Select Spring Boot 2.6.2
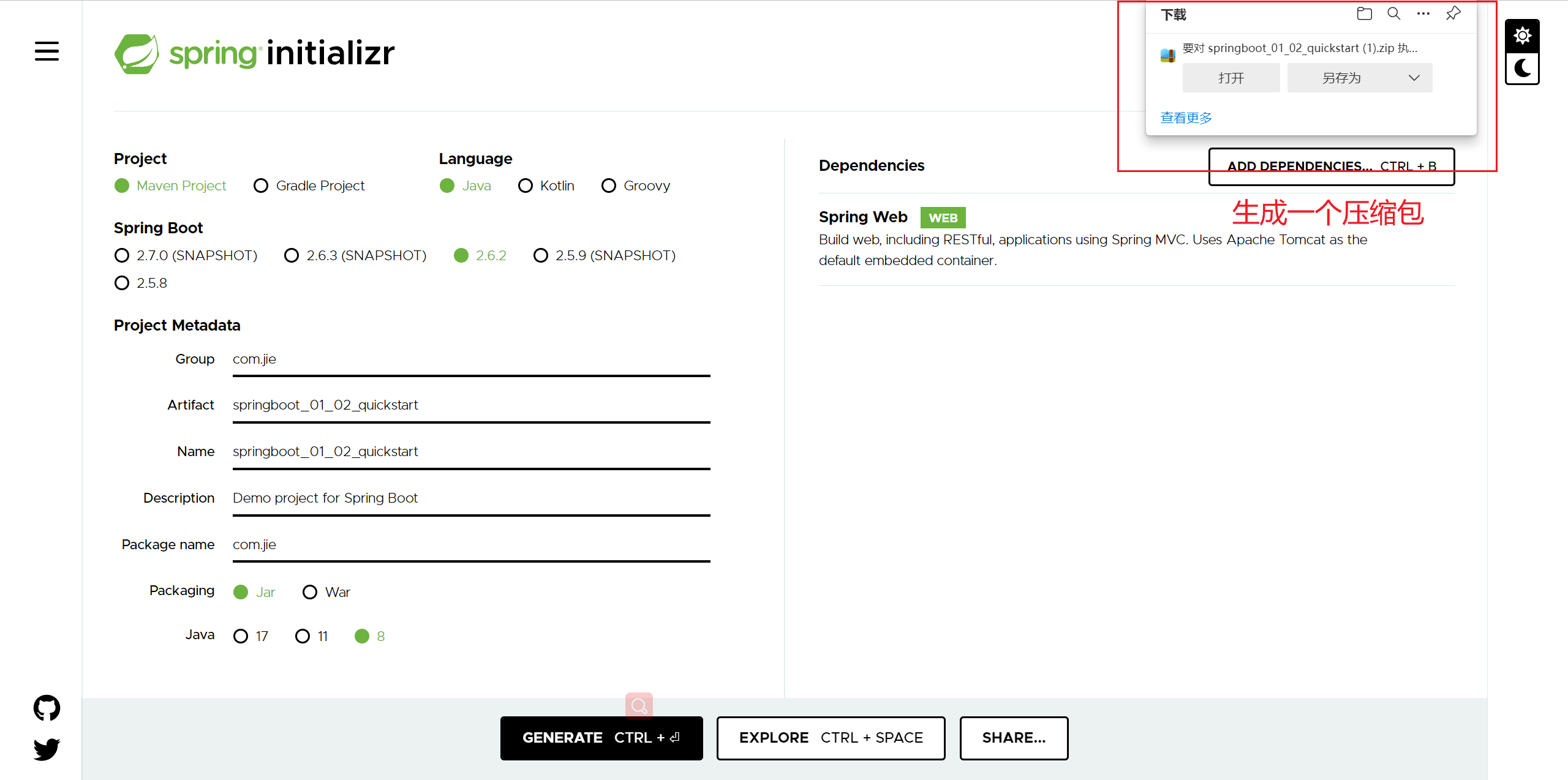 (480, 255)
